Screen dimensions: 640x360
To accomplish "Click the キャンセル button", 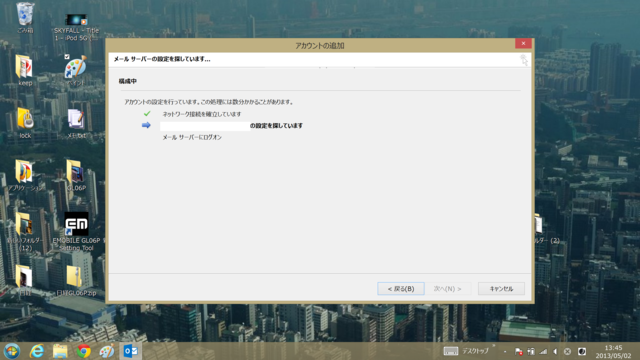I will click(501, 289).
